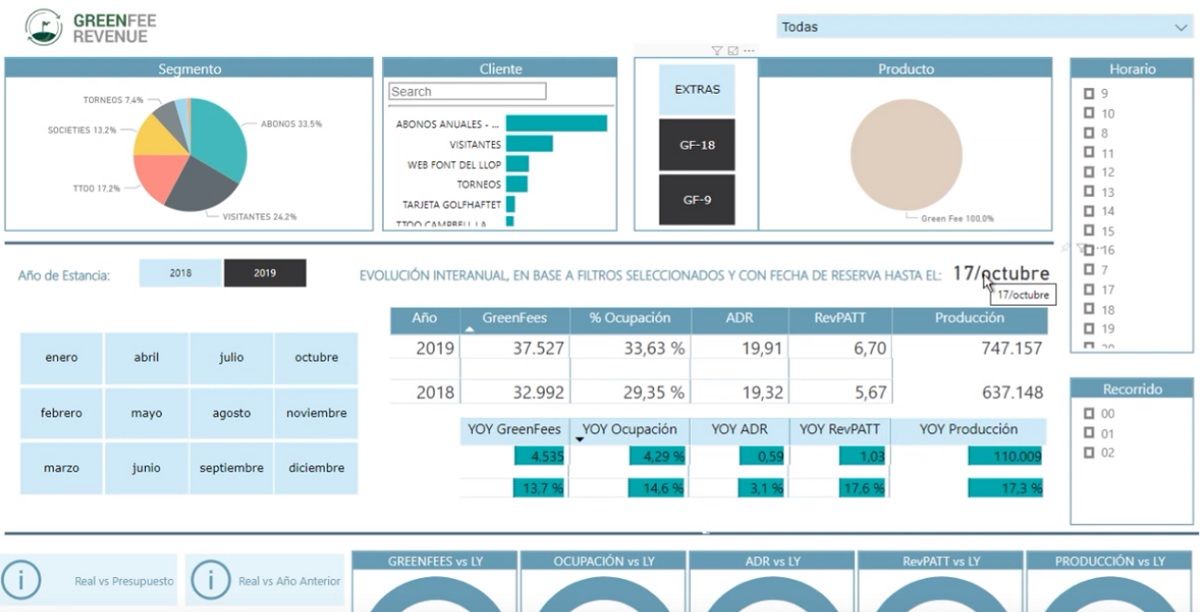Click the info icon beside Real vs Presupuesto
This screenshot has height=612, width=1200.
coord(21,581)
